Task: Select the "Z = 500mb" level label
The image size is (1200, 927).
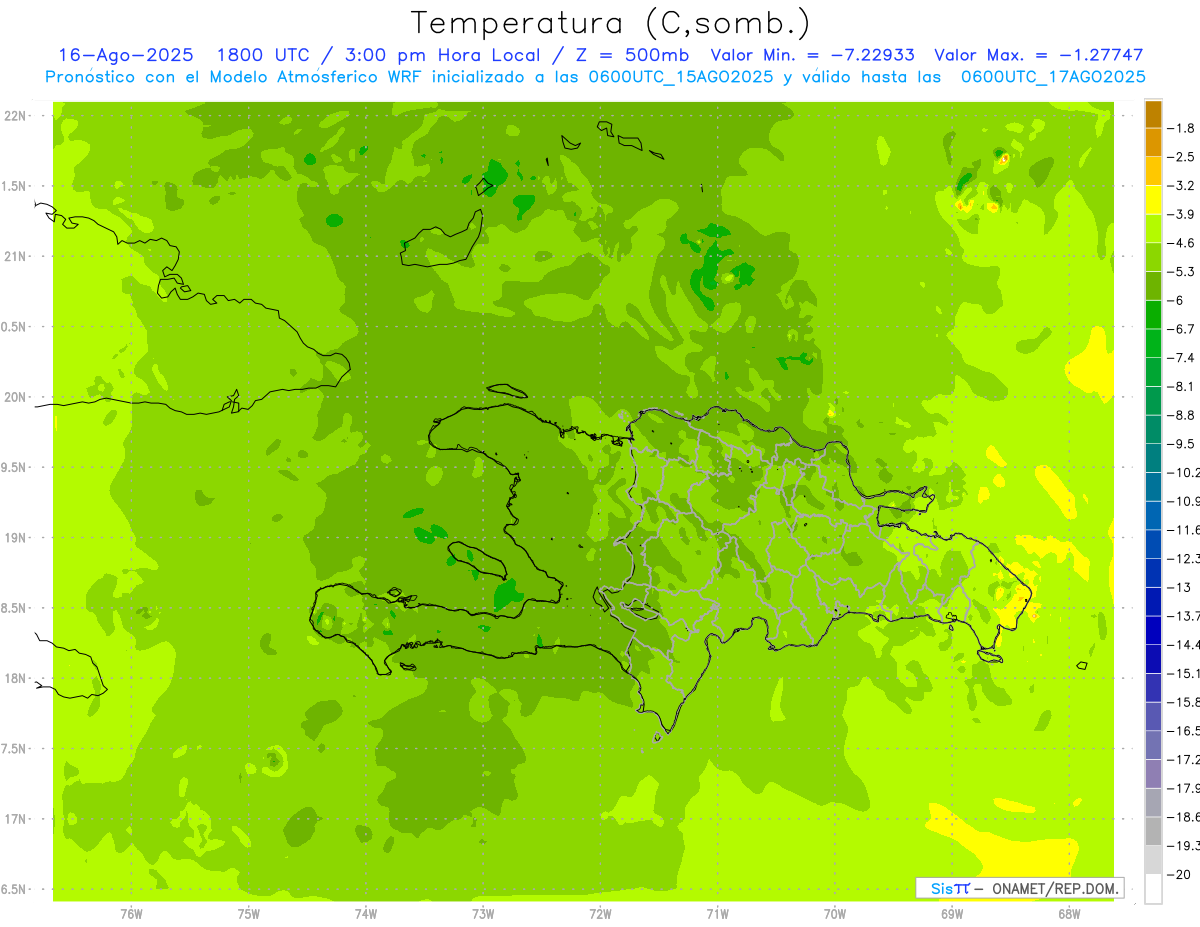Action: [x=633, y=56]
